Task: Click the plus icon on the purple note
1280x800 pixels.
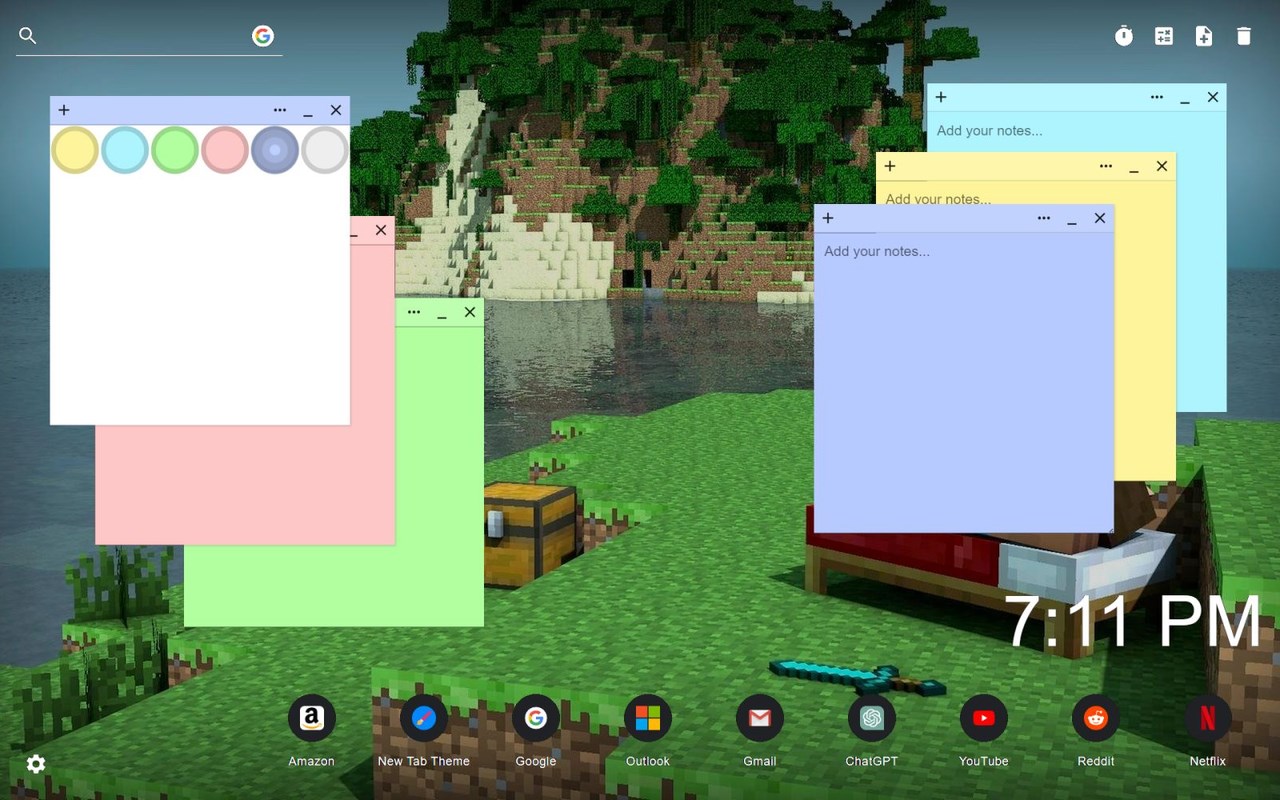Action: pyautogui.click(x=828, y=218)
